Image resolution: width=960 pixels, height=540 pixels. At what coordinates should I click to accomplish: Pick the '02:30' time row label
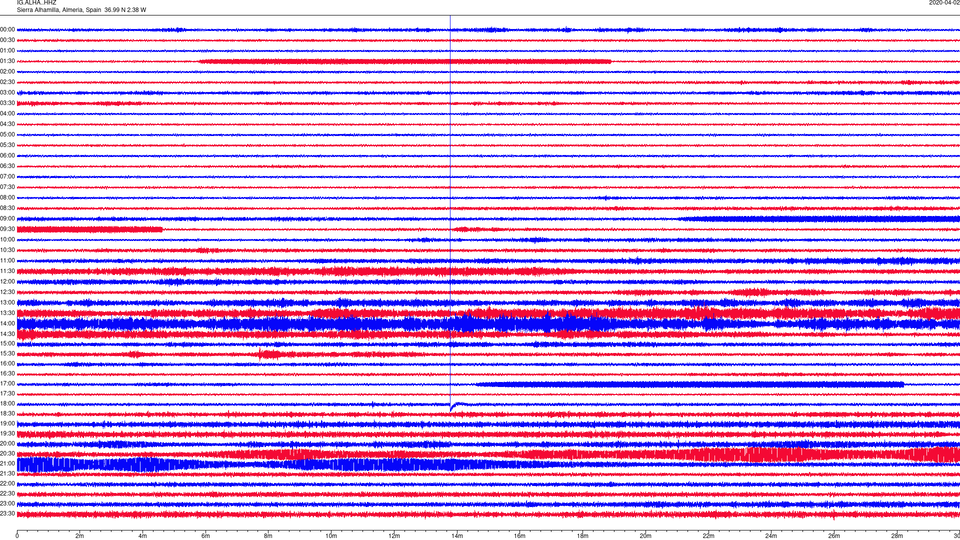point(7,82)
